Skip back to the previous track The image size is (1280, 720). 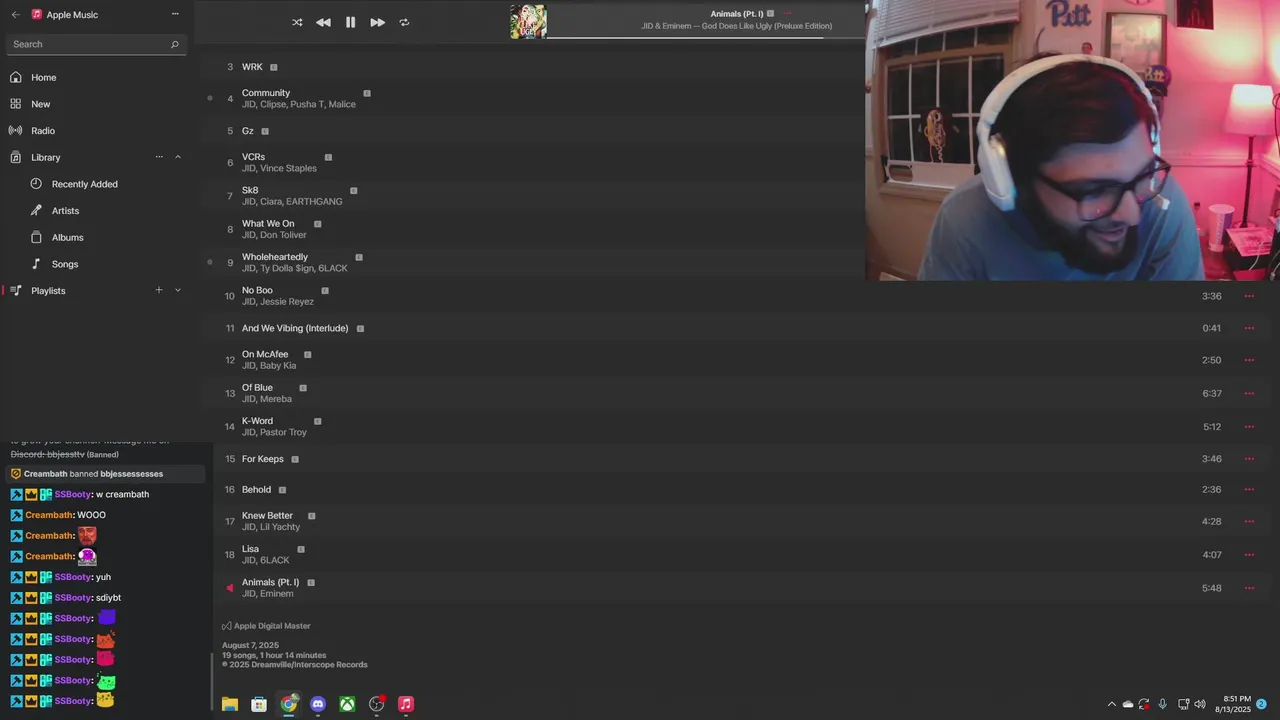[323, 22]
